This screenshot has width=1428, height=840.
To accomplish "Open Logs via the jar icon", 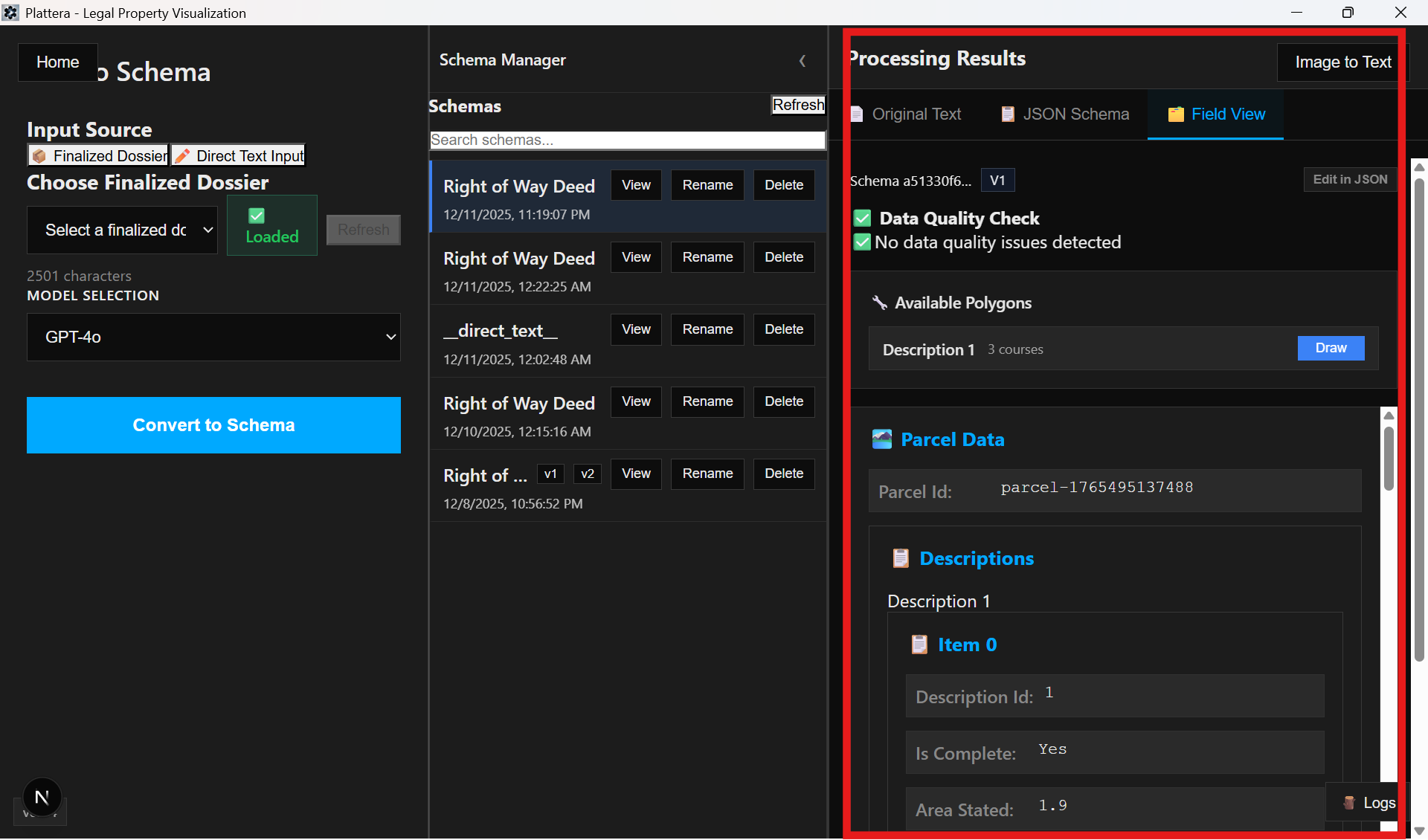I will (1348, 803).
